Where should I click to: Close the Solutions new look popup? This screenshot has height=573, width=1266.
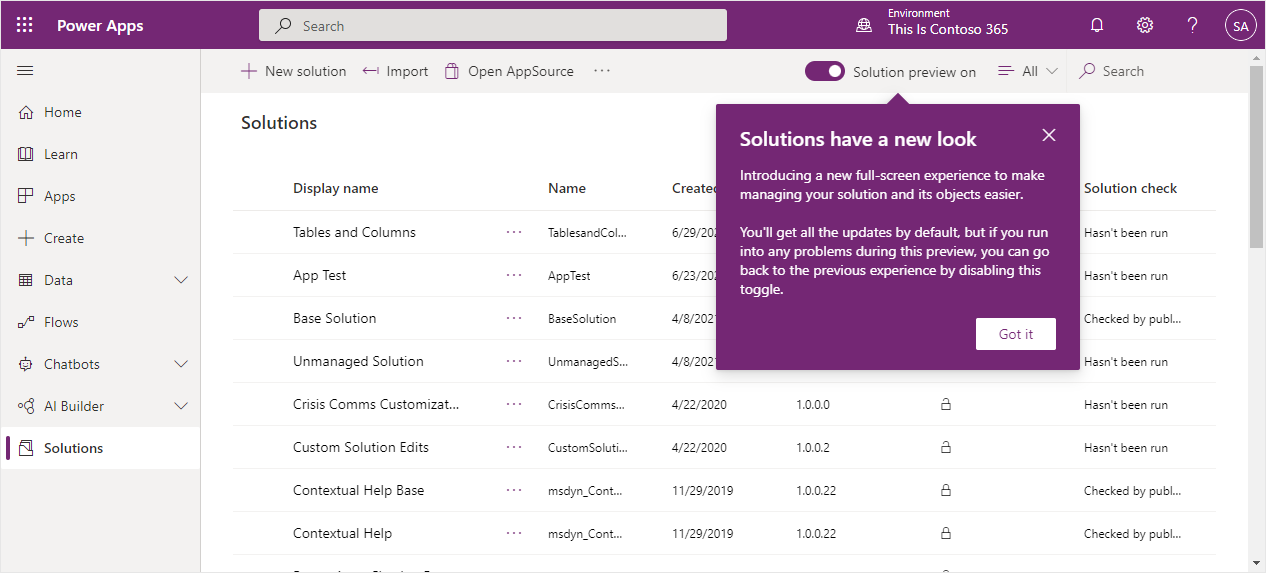point(1048,135)
